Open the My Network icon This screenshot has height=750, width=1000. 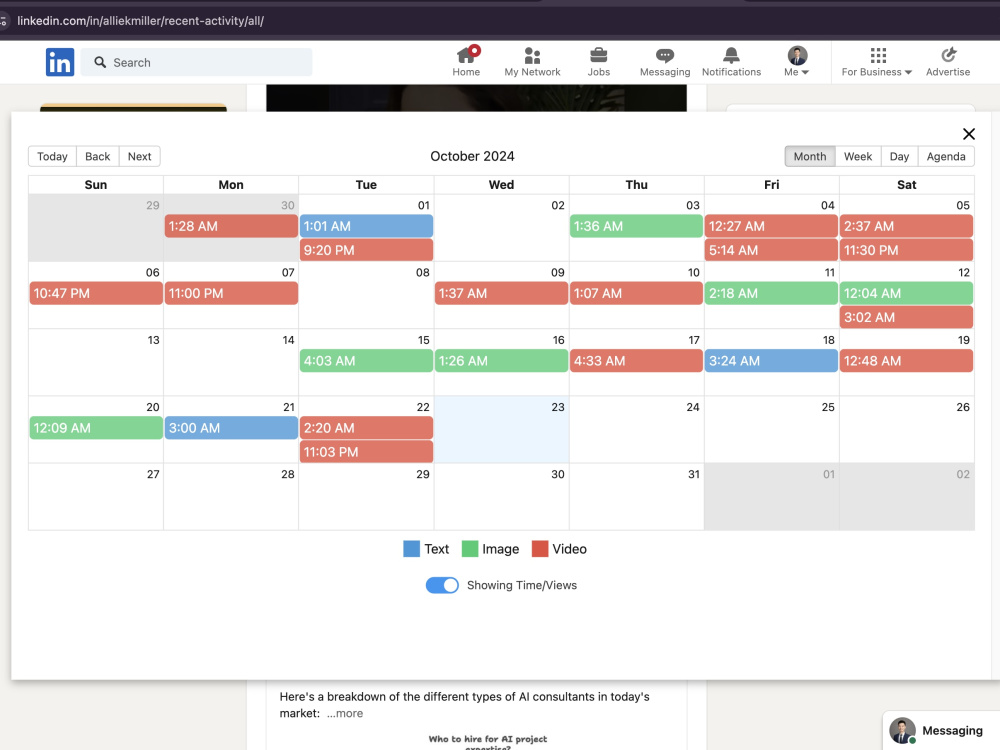(x=533, y=62)
